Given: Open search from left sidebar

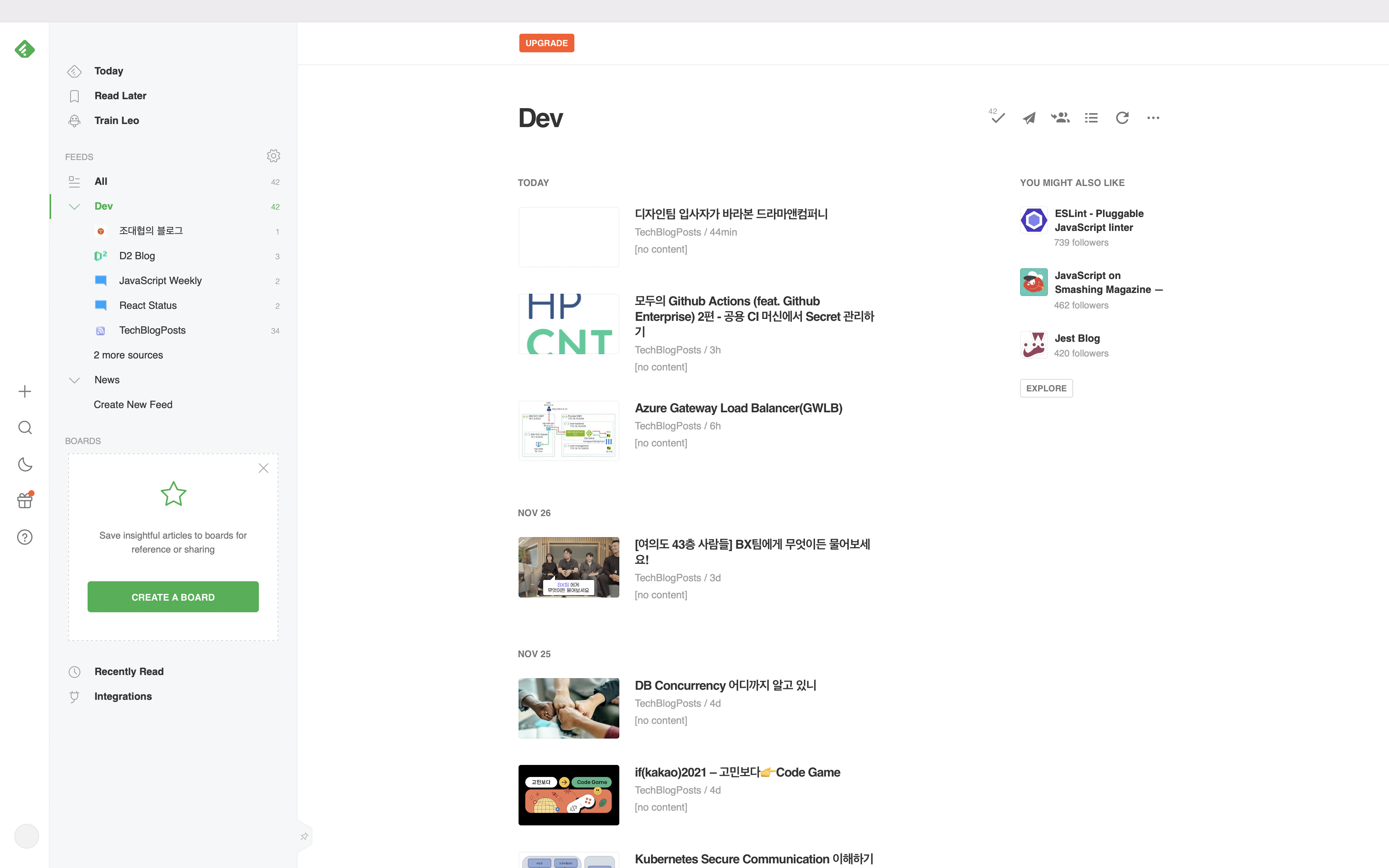Looking at the screenshot, I should click(25, 428).
